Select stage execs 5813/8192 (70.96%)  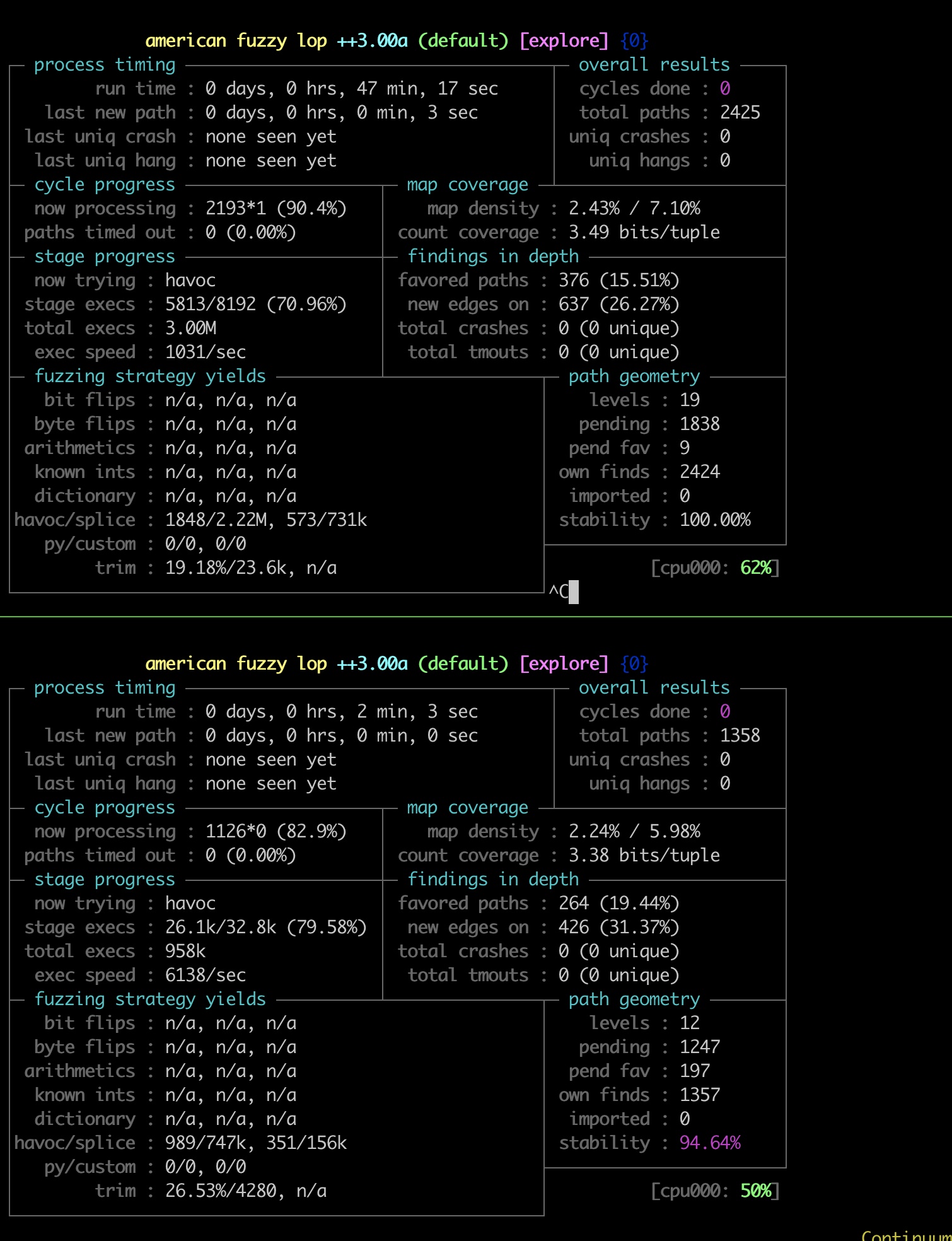tap(256, 304)
